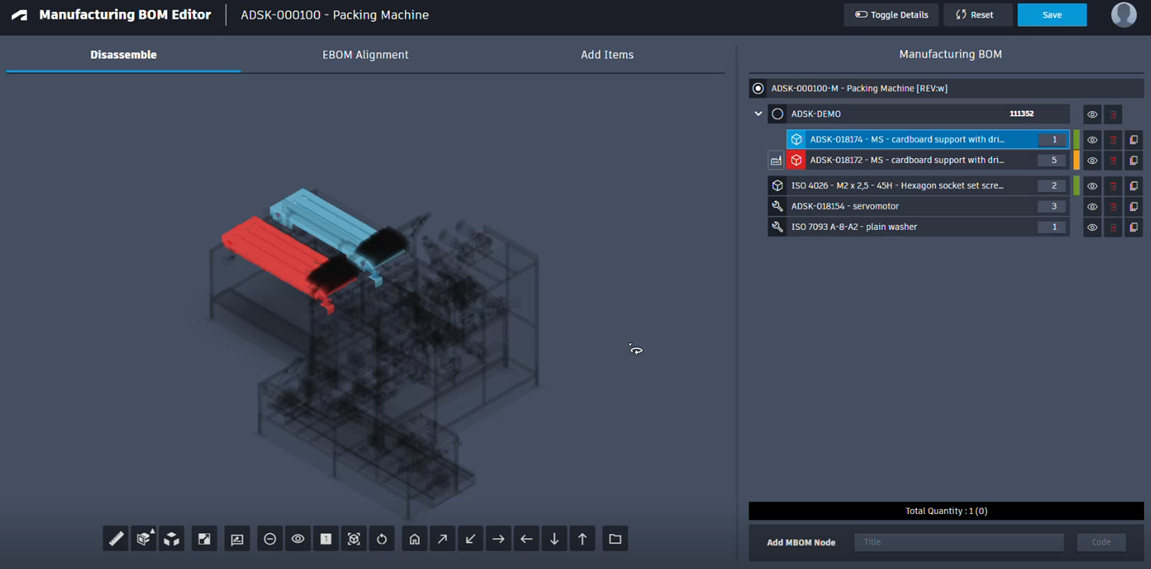Image resolution: width=1151 pixels, height=569 pixels.
Task: Switch to the Disassemble tab
Action: point(123,55)
